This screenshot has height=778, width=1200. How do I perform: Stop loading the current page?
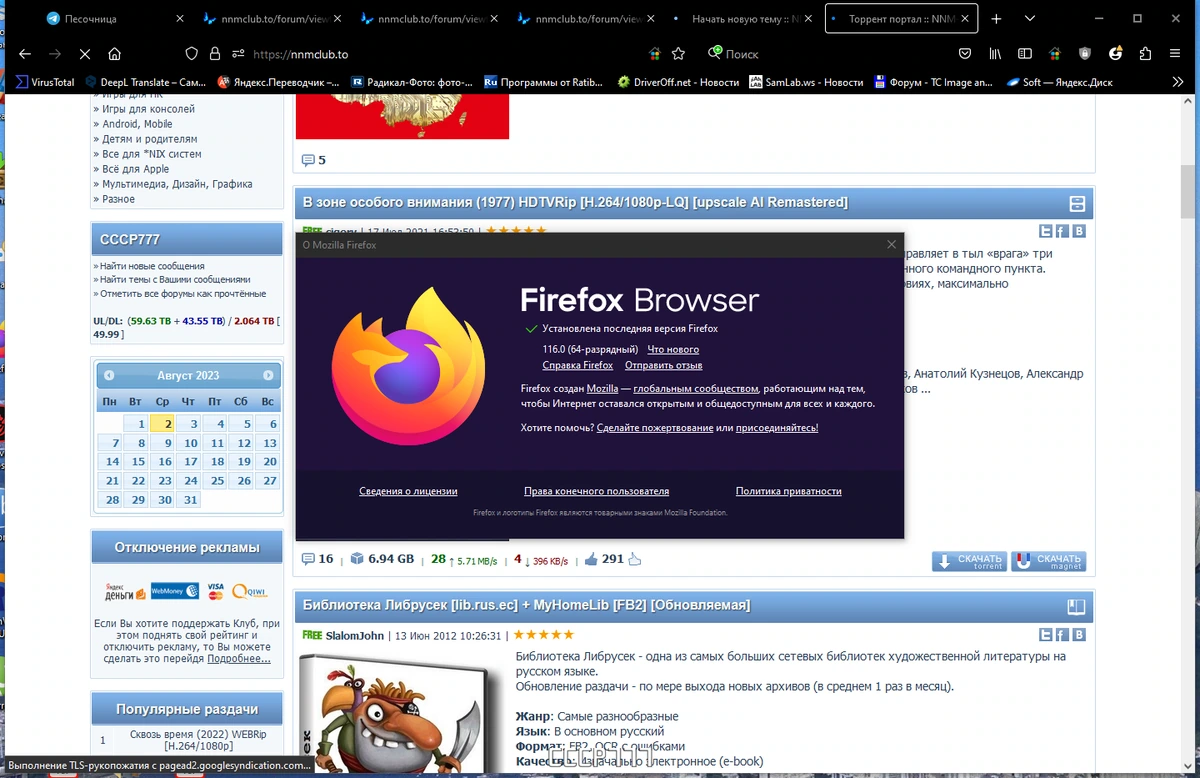(85, 54)
